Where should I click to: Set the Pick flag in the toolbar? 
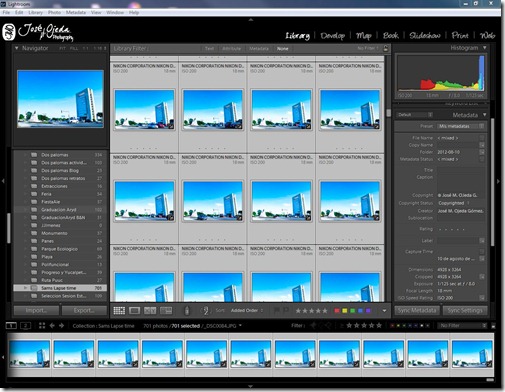point(277,310)
